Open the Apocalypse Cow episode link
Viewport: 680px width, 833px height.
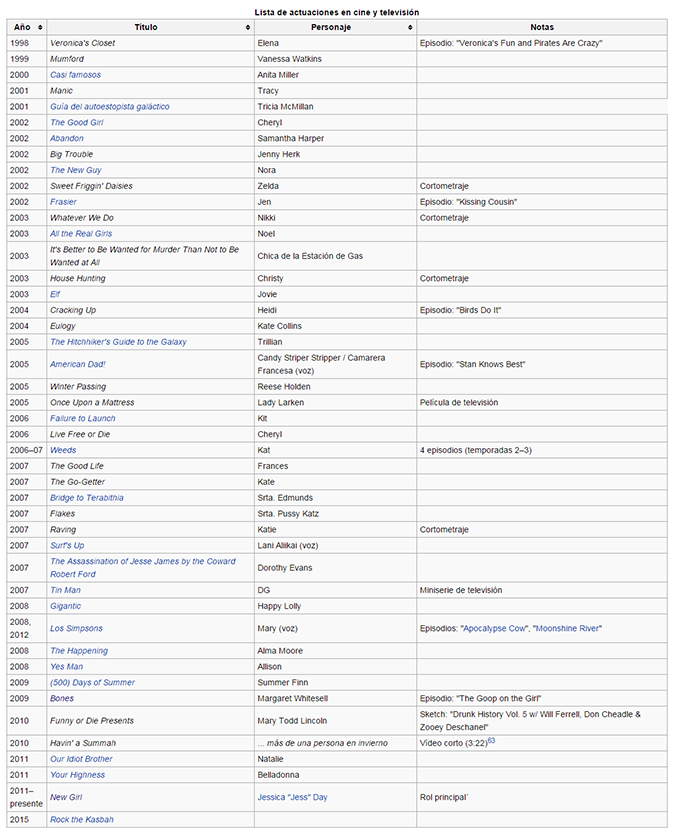click(495, 628)
